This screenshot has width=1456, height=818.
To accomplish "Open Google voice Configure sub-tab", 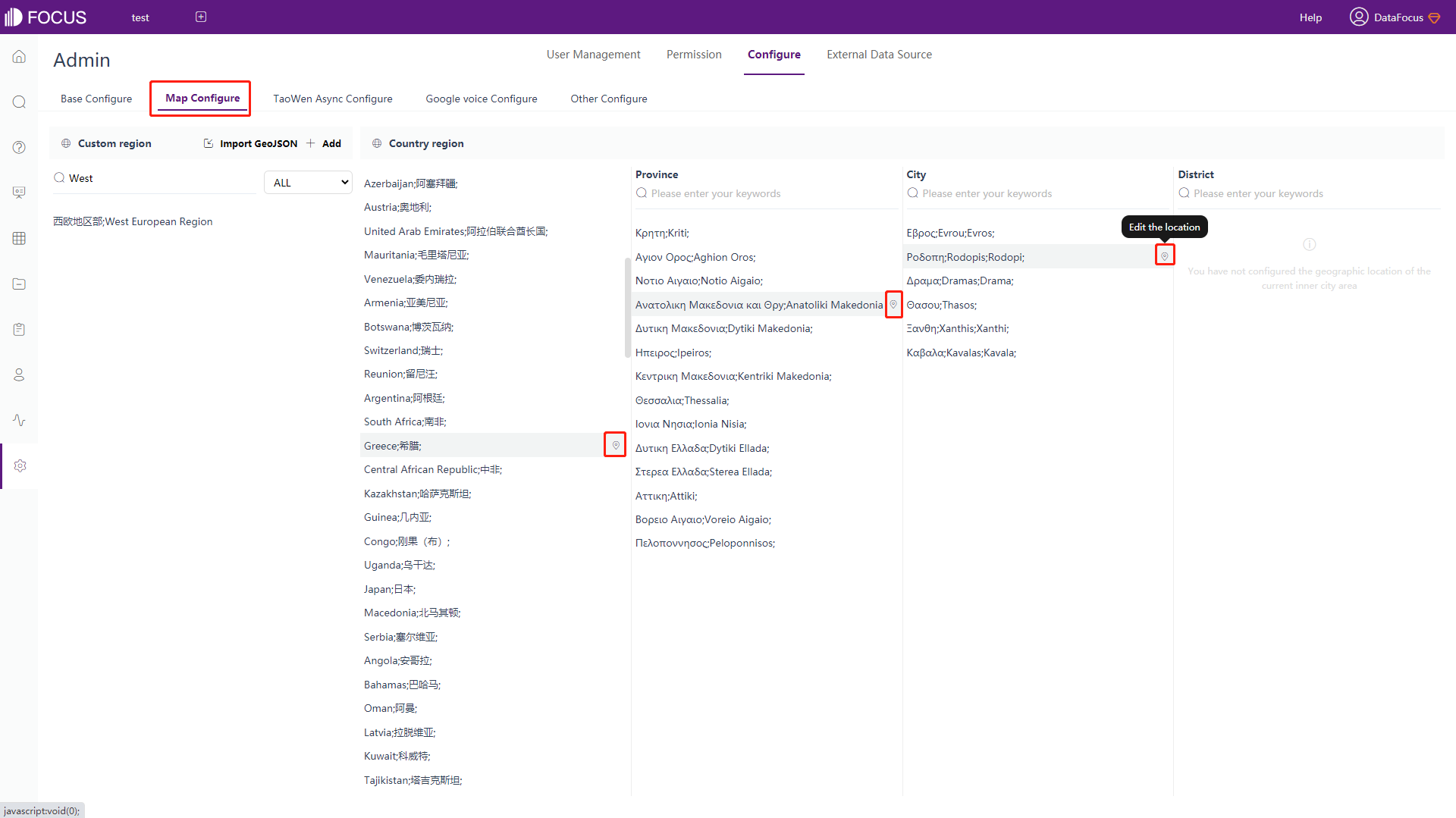I will click(x=482, y=99).
